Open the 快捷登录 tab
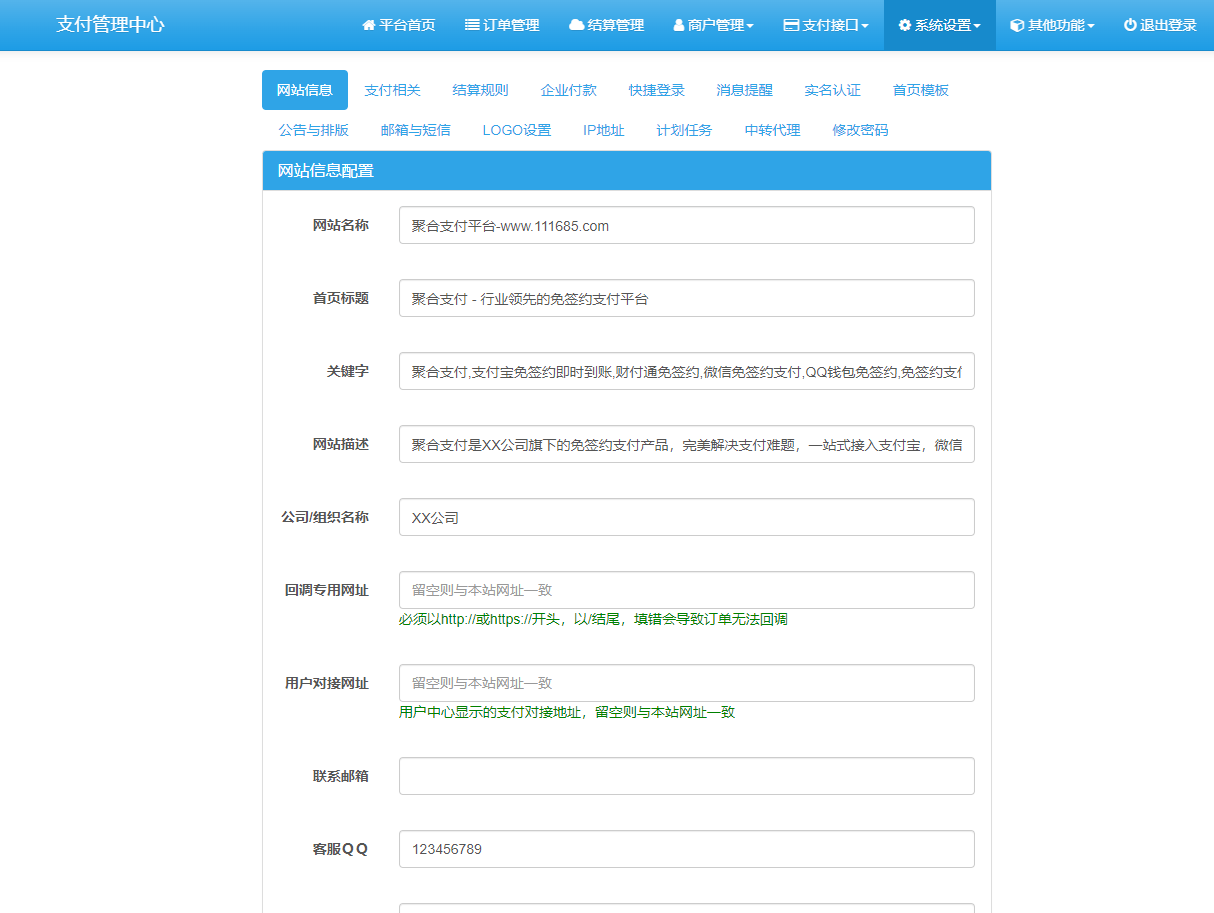Screen dimensions: 1214x913 click(x=657, y=90)
